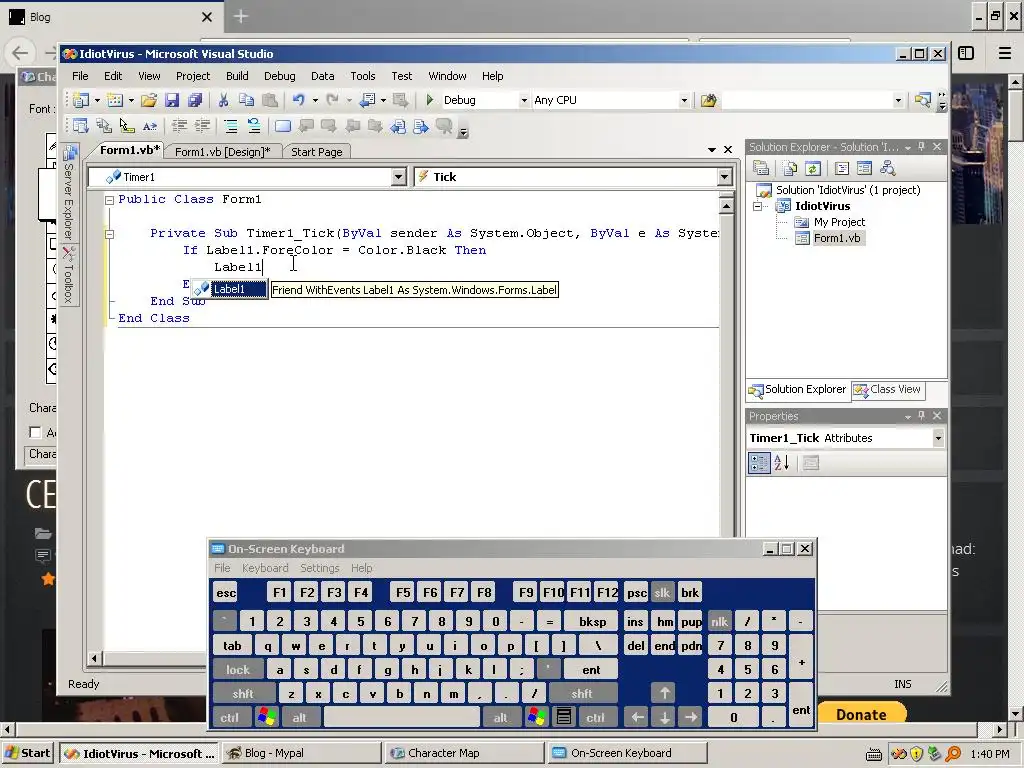The height and width of the screenshot is (768, 1024).
Task: Click Solution Explorer's Properties icon
Action: click(761, 168)
